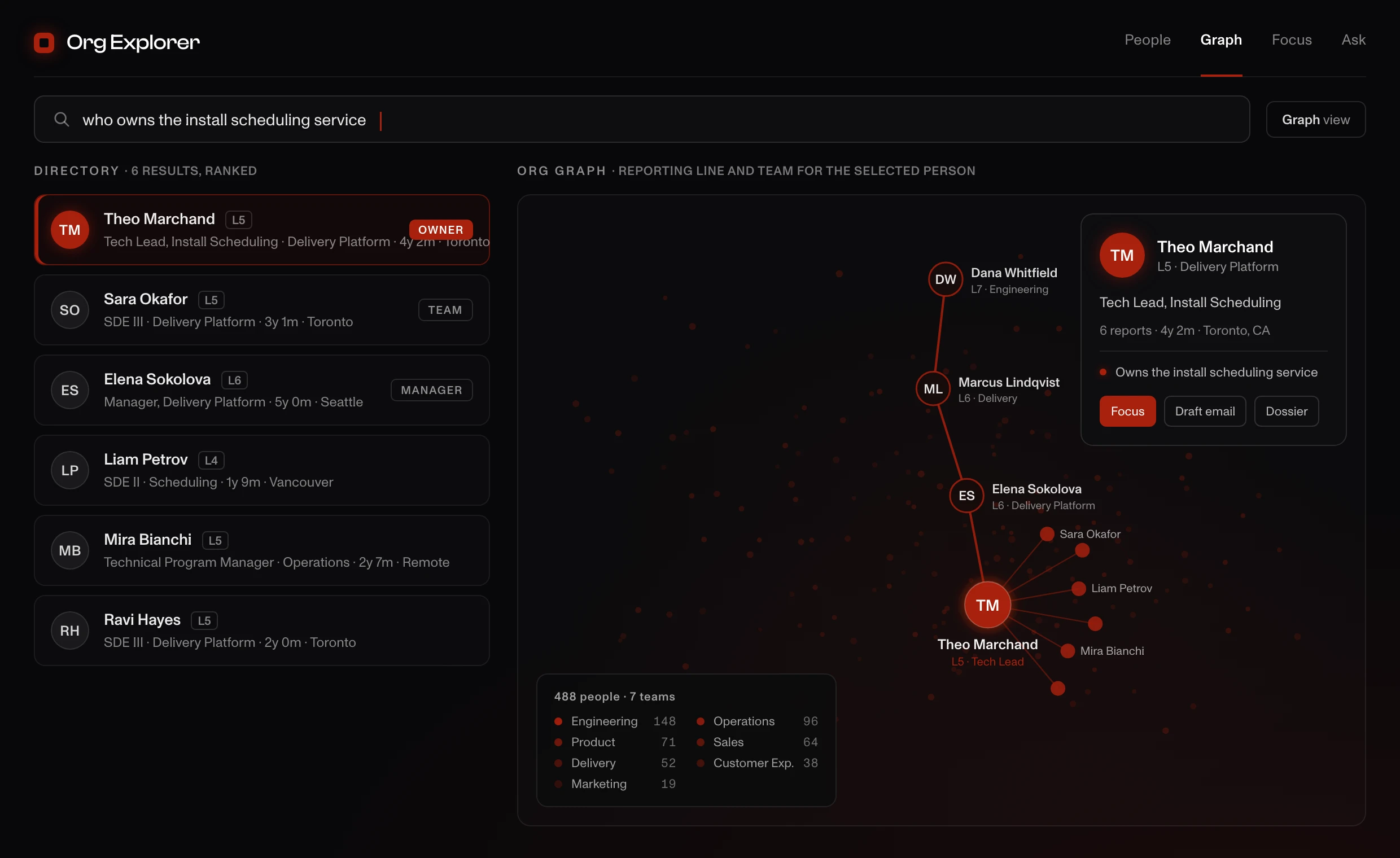Click the Delivery legend entry
The height and width of the screenshot is (858, 1400).
pos(615,763)
